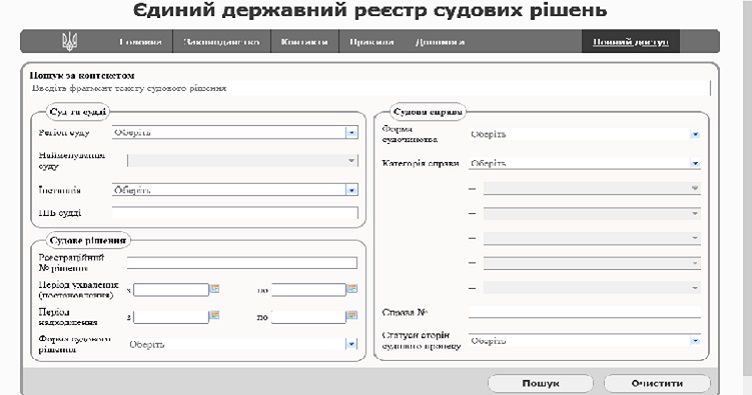Expand the Форма судочинства dropdown
This screenshot has height=395, width=752.
695,135
